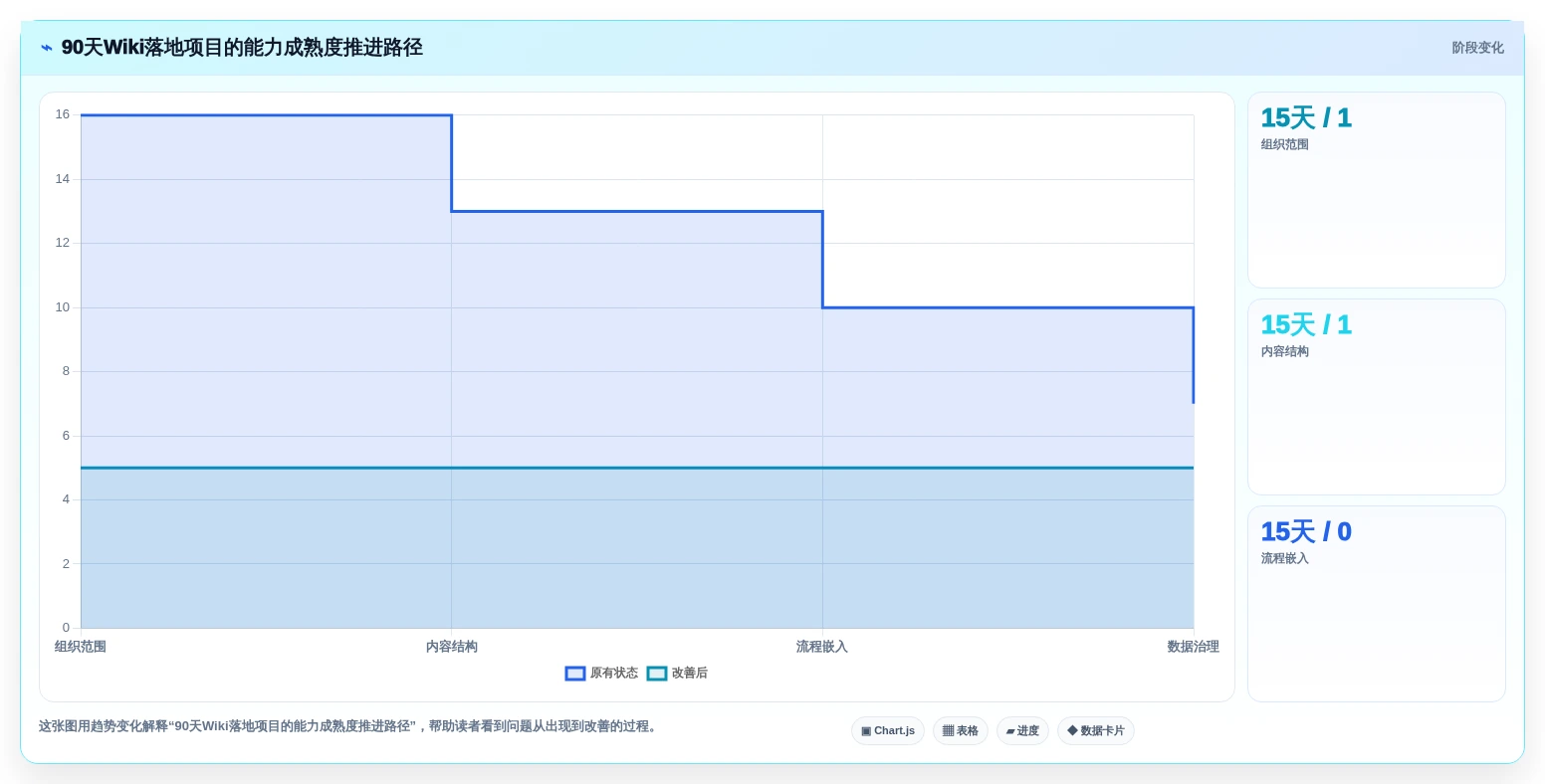Click x-axis label 组织范围
1545x784 pixels.
[x=81, y=647]
